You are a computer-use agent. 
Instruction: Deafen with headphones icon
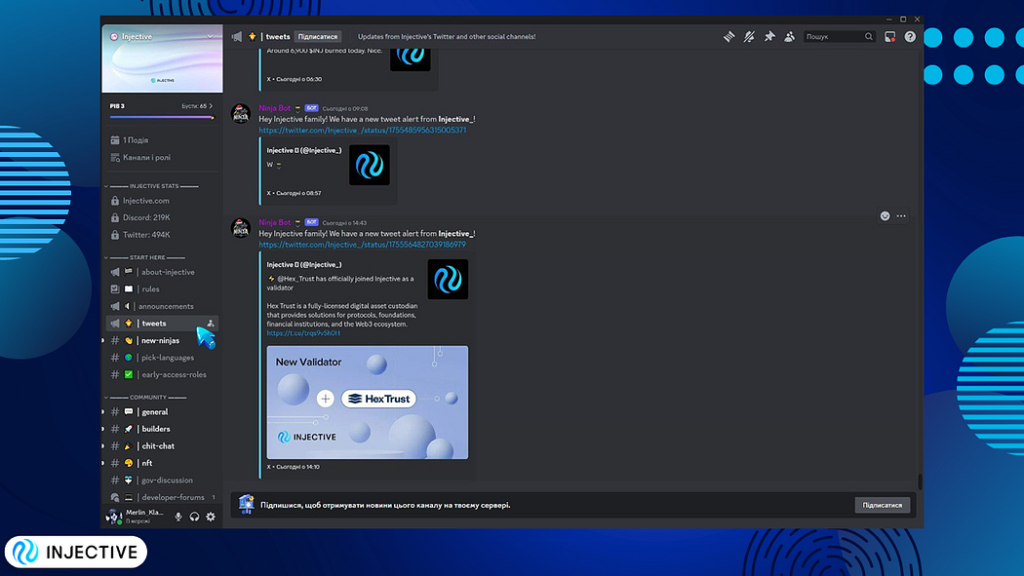194,517
